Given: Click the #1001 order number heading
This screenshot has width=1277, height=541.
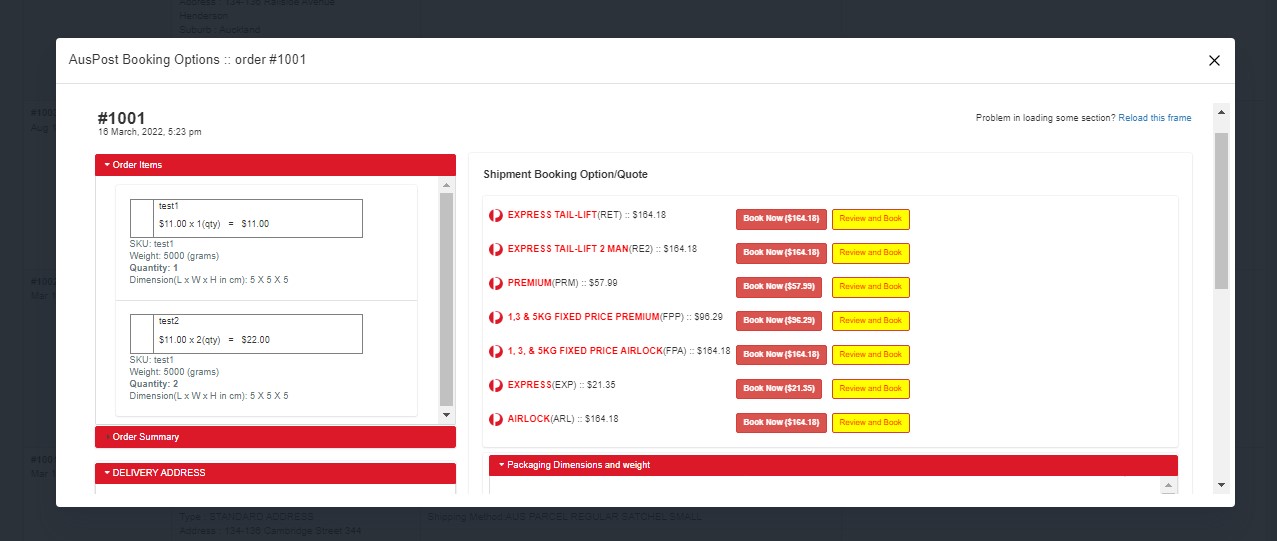Looking at the screenshot, I should [x=122, y=118].
